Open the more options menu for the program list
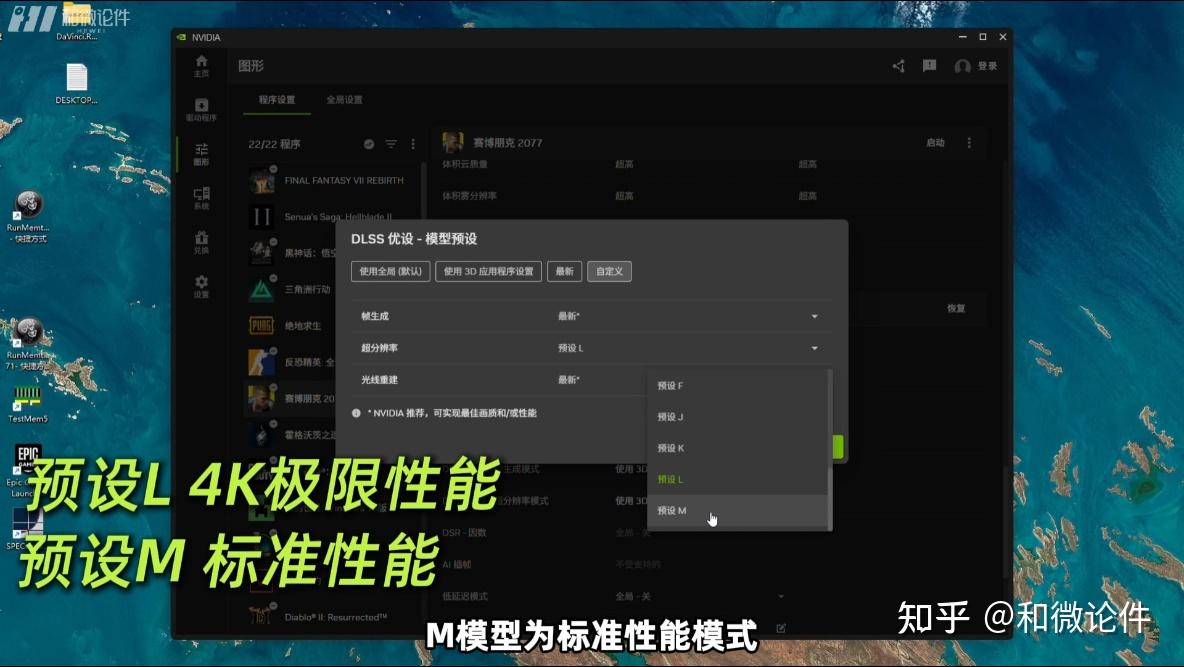The width and height of the screenshot is (1184, 667). (x=412, y=144)
